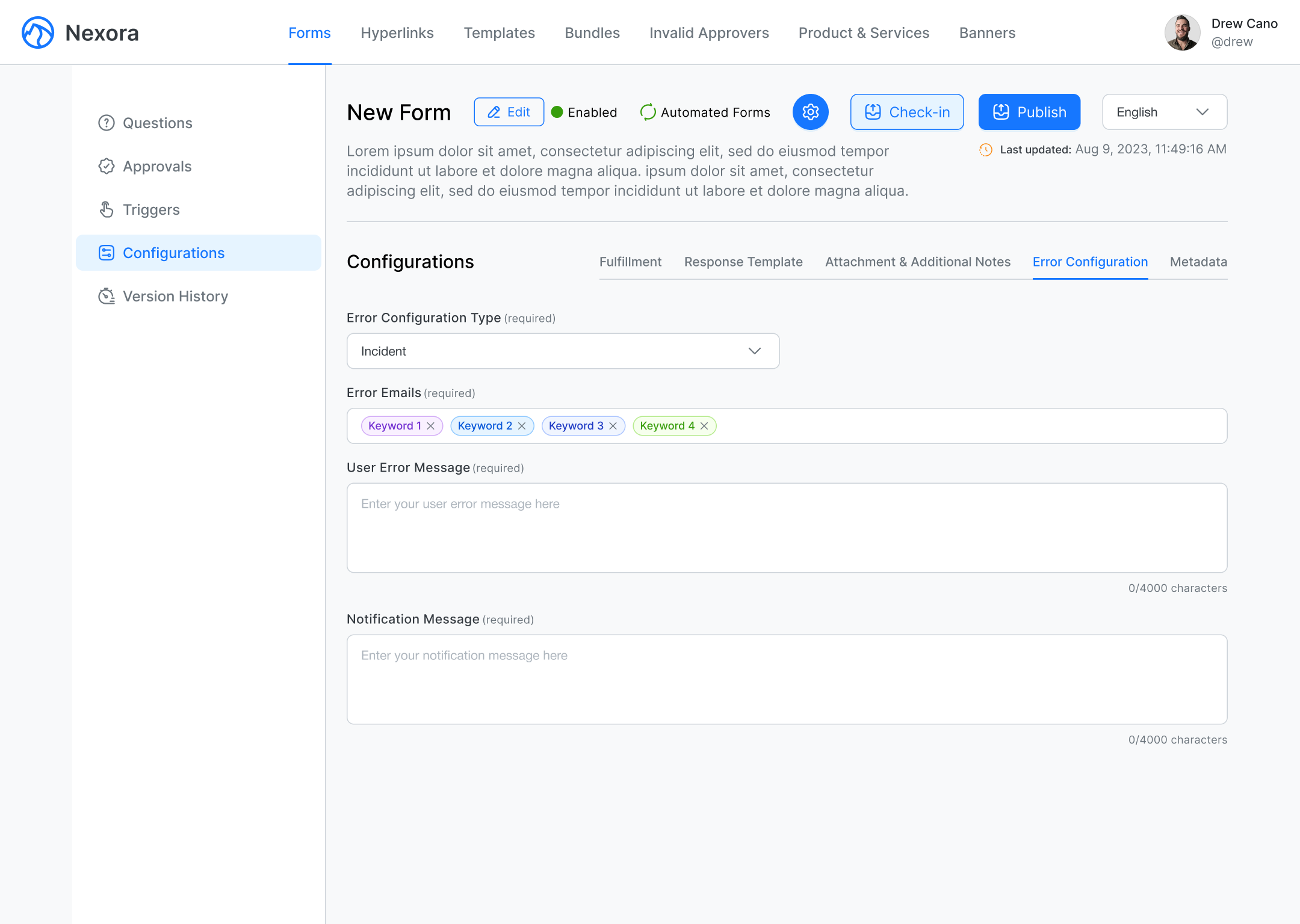The image size is (1300, 924).
Task: Open the Error Configuration Type dropdown
Action: pyautogui.click(x=563, y=351)
